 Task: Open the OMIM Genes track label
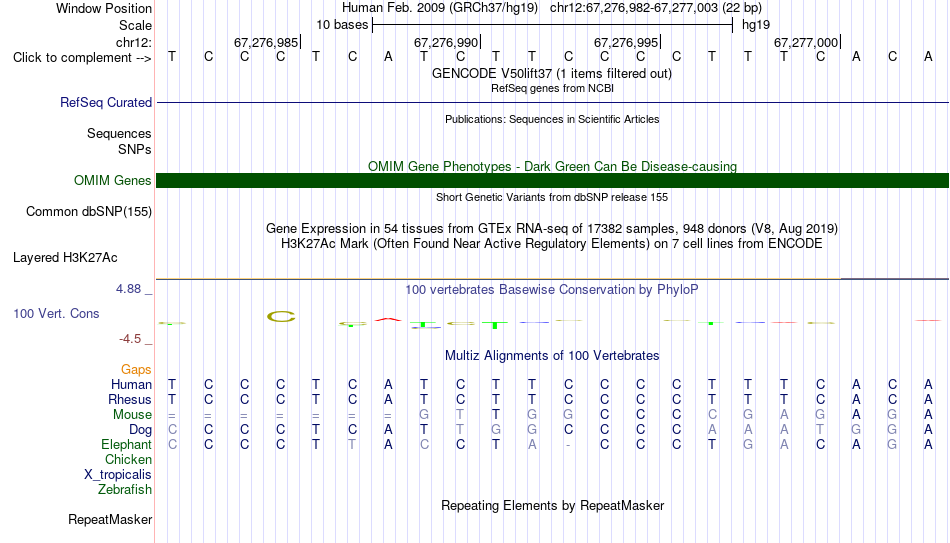(x=112, y=181)
